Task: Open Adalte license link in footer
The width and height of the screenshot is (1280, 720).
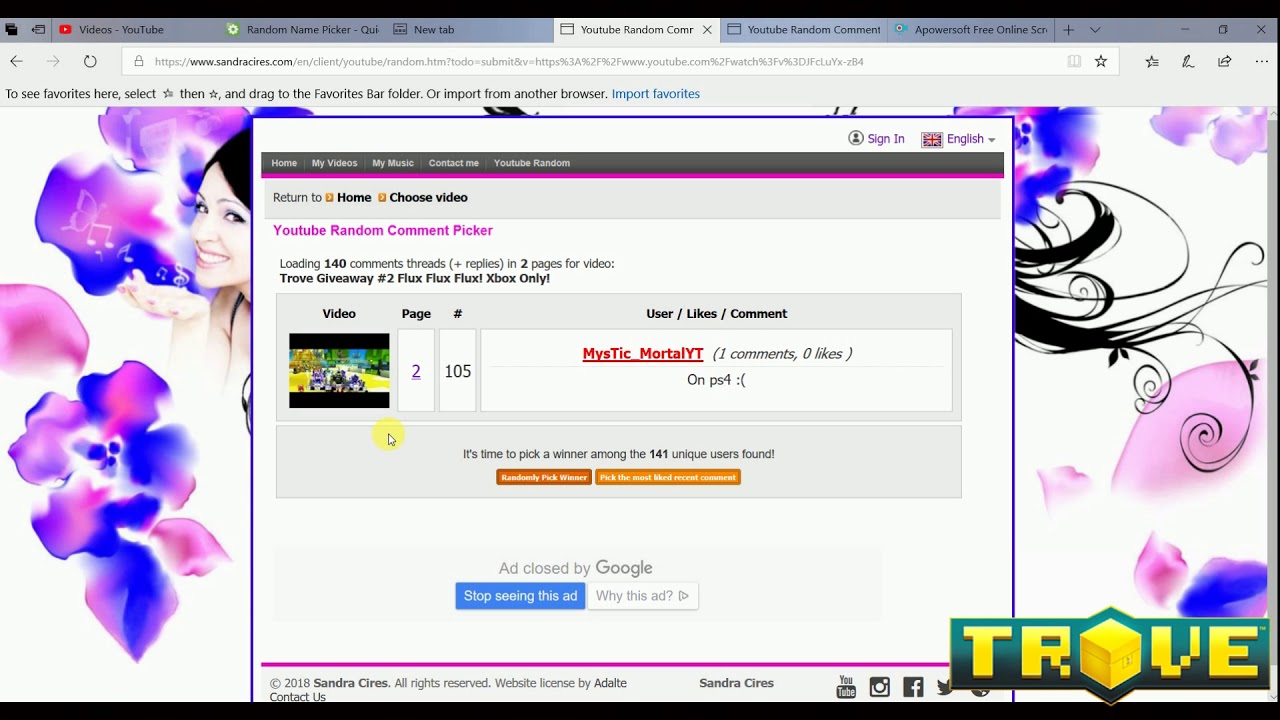Action: [610, 683]
